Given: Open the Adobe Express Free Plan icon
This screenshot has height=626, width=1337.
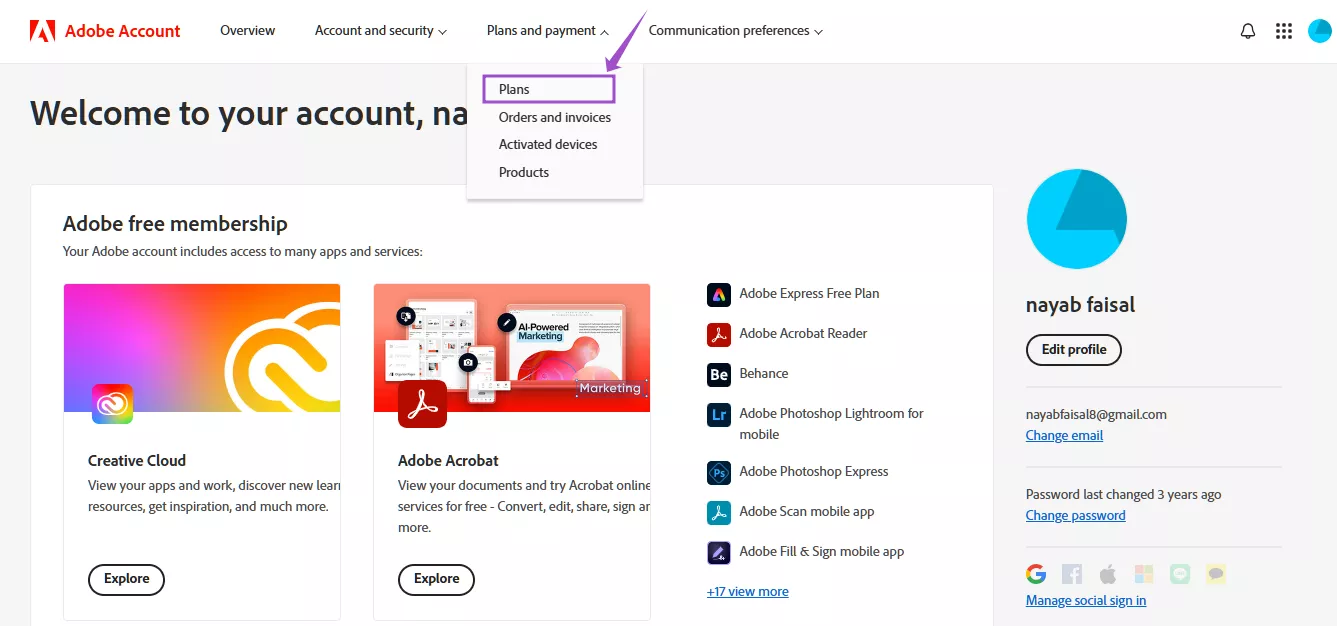Looking at the screenshot, I should tap(719, 293).
